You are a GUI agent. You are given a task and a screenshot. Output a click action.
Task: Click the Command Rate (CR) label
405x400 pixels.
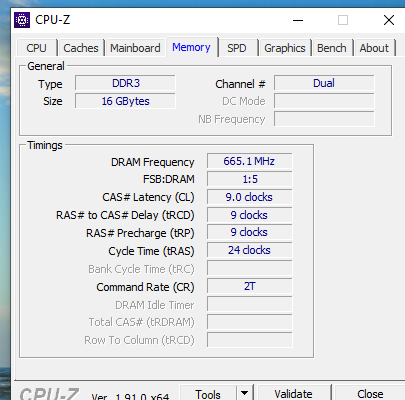[145, 287]
